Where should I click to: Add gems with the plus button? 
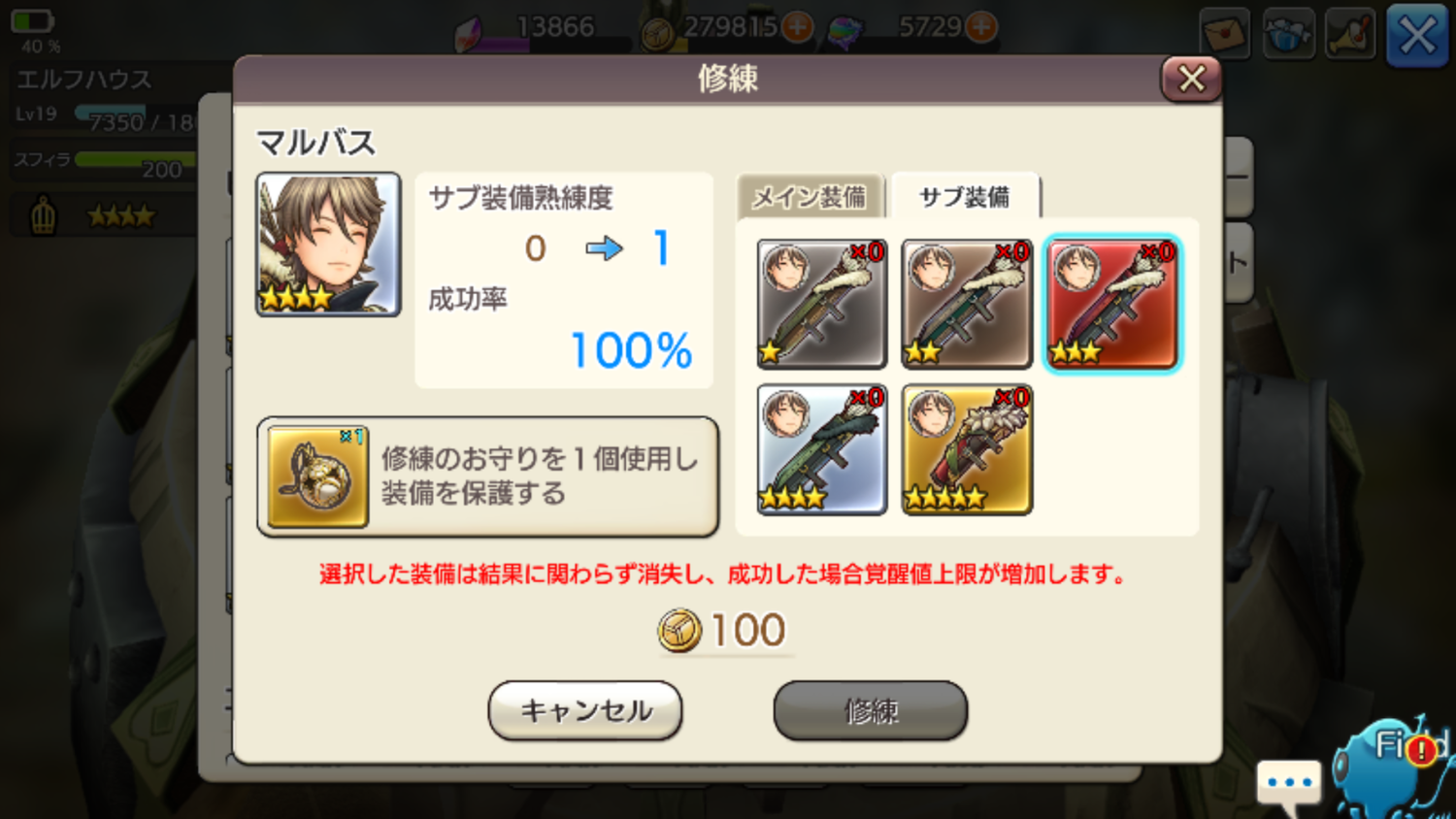[x=981, y=27]
